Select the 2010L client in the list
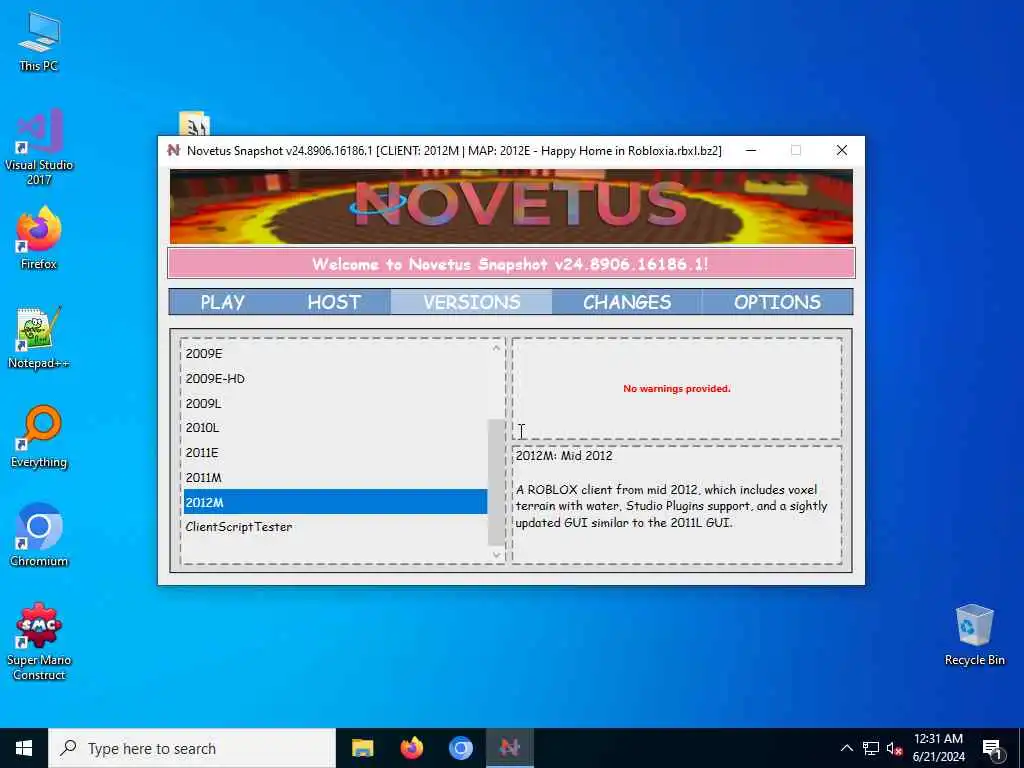The height and width of the screenshot is (768, 1024). pos(335,428)
